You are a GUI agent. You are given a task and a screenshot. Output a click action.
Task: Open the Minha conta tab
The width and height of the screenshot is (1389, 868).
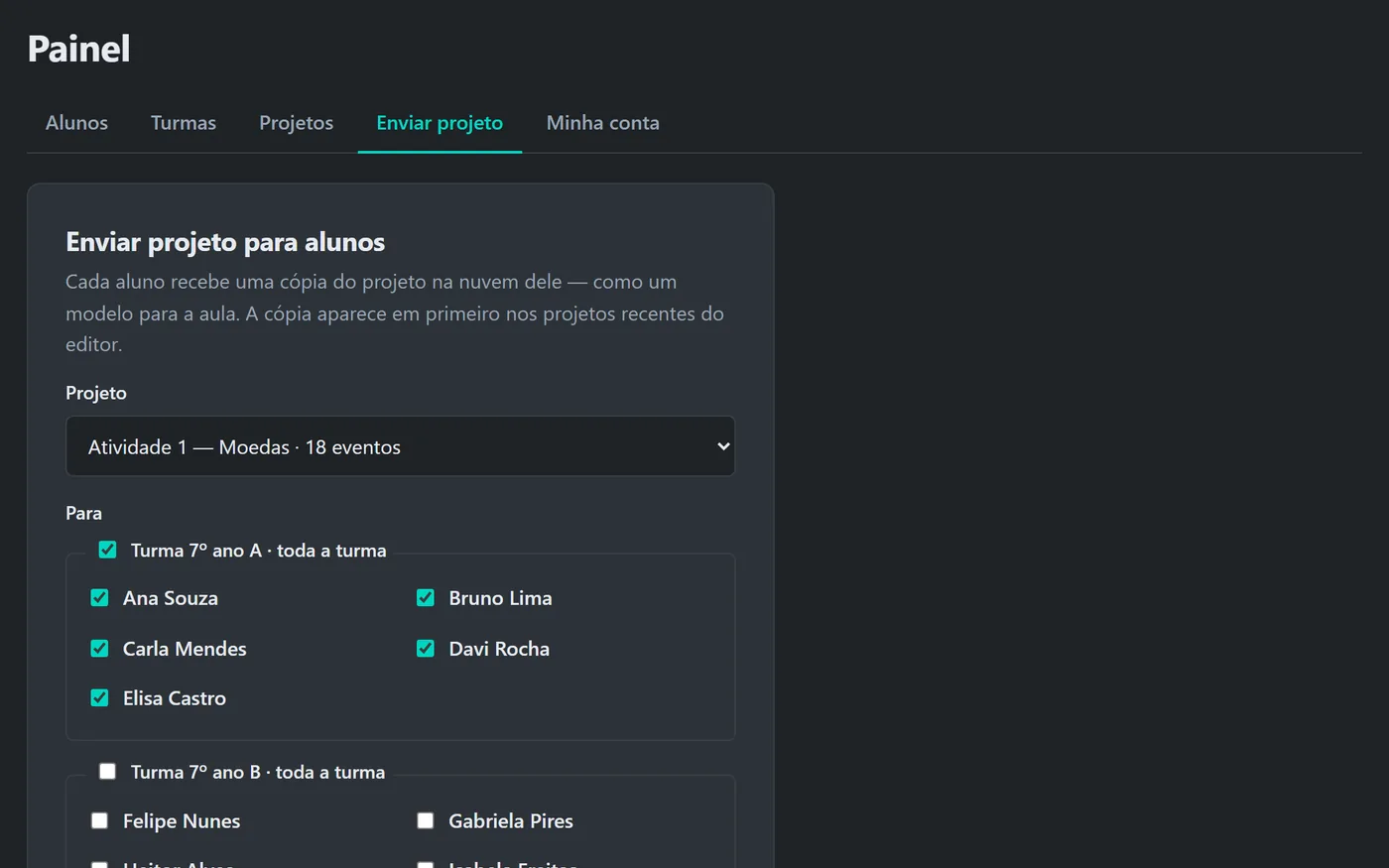pyautogui.click(x=602, y=123)
